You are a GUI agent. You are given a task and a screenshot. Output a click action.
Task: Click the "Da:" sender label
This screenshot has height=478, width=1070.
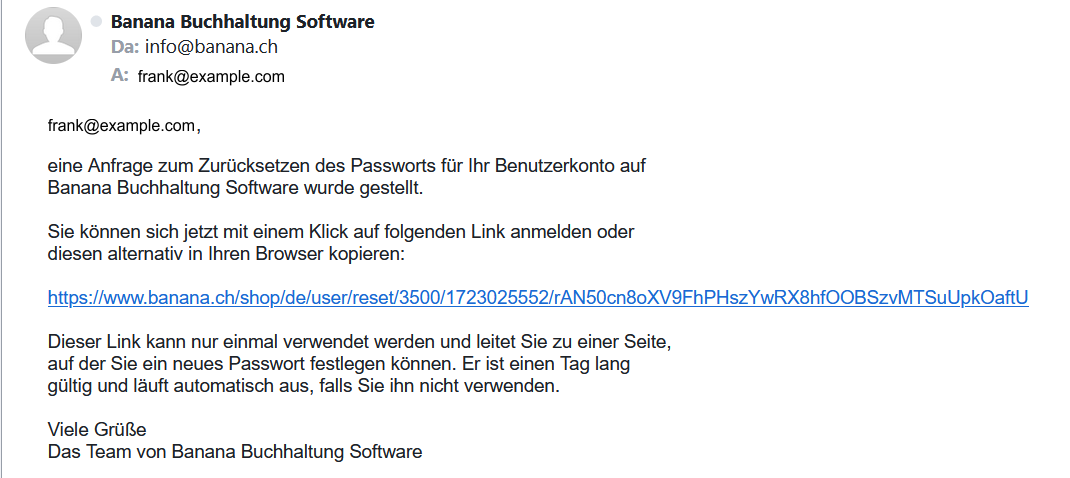pos(125,47)
